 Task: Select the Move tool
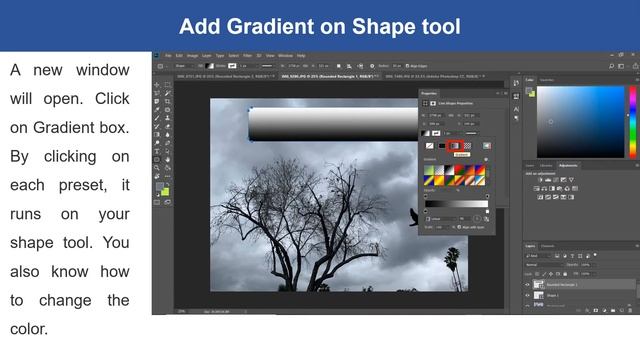pos(157,85)
